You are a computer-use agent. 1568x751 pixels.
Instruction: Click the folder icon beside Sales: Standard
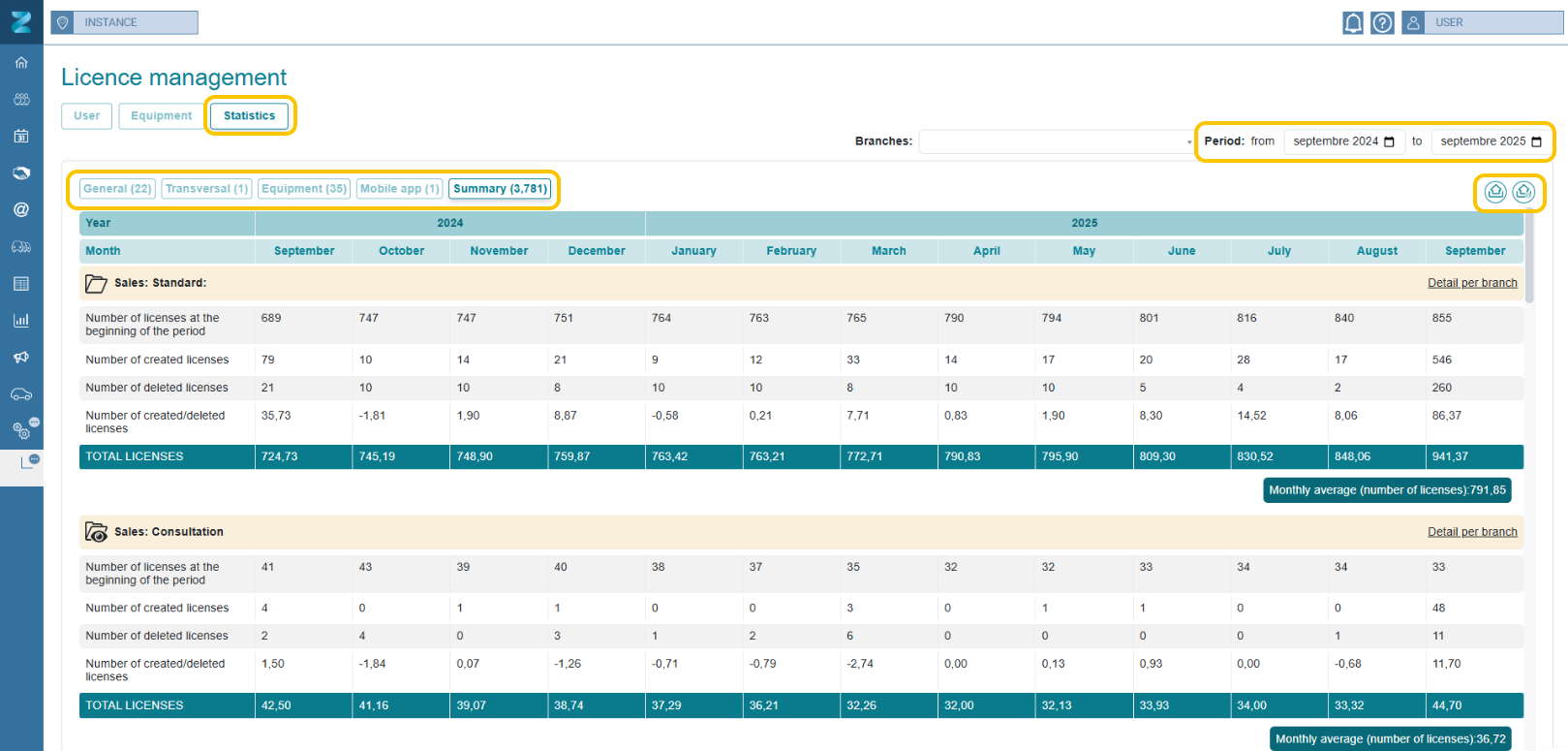[96, 284]
